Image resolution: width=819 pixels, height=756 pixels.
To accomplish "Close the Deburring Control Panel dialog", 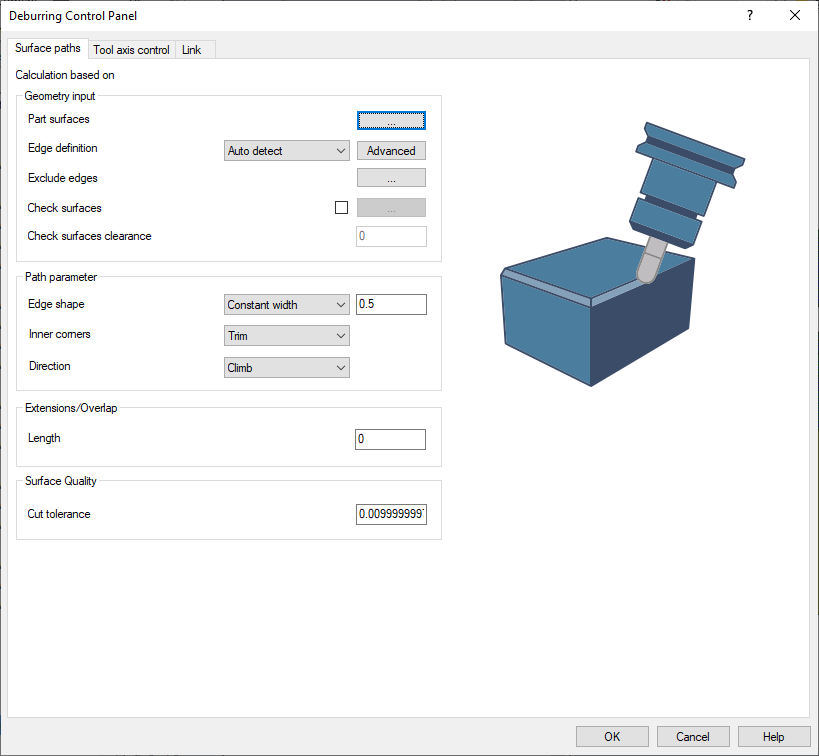I will click(795, 15).
